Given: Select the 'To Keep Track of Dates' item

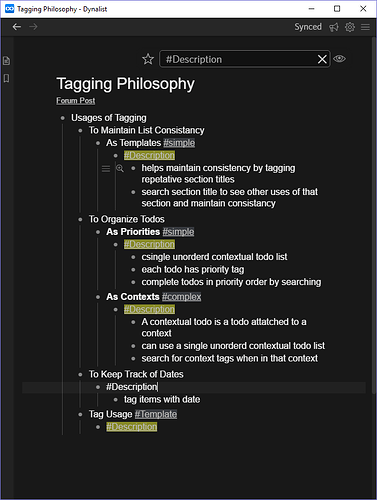Looking at the screenshot, I should 136,374.
